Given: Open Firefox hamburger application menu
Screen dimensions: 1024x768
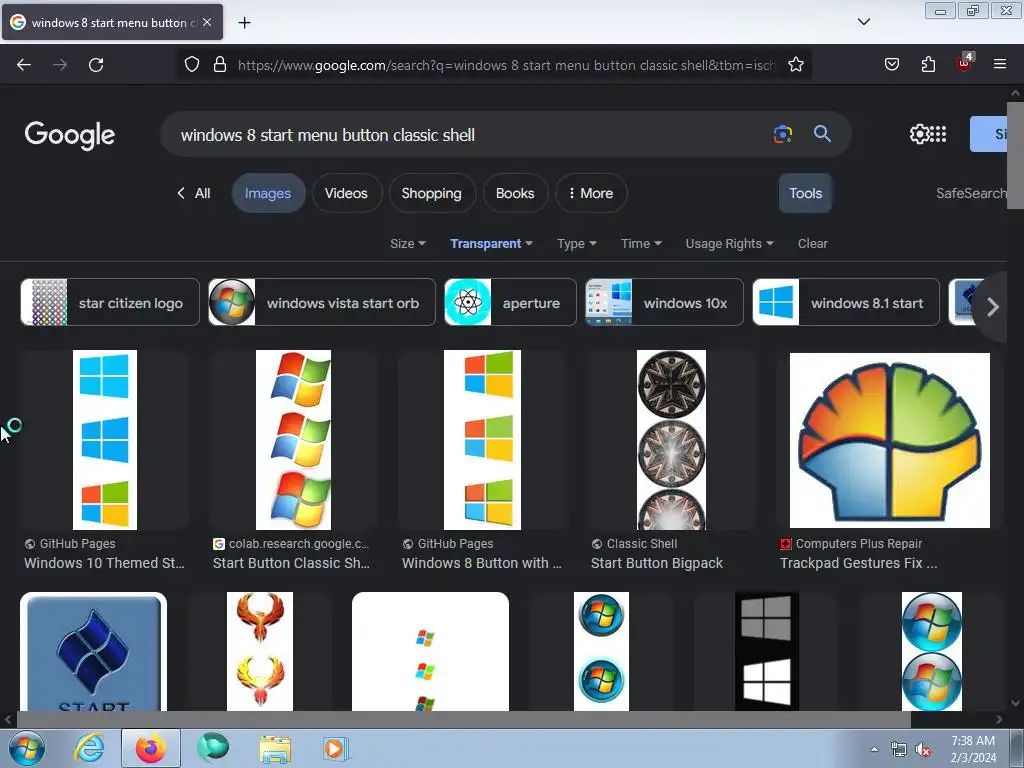Looking at the screenshot, I should click(x=1000, y=64).
